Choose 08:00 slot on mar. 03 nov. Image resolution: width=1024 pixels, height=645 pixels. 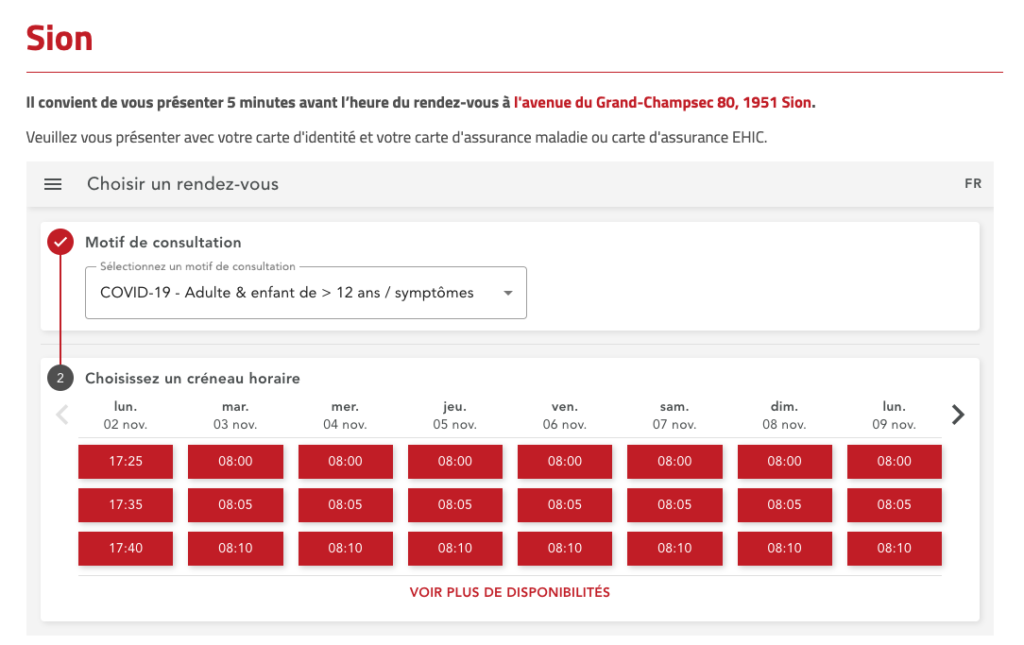(x=235, y=462)
